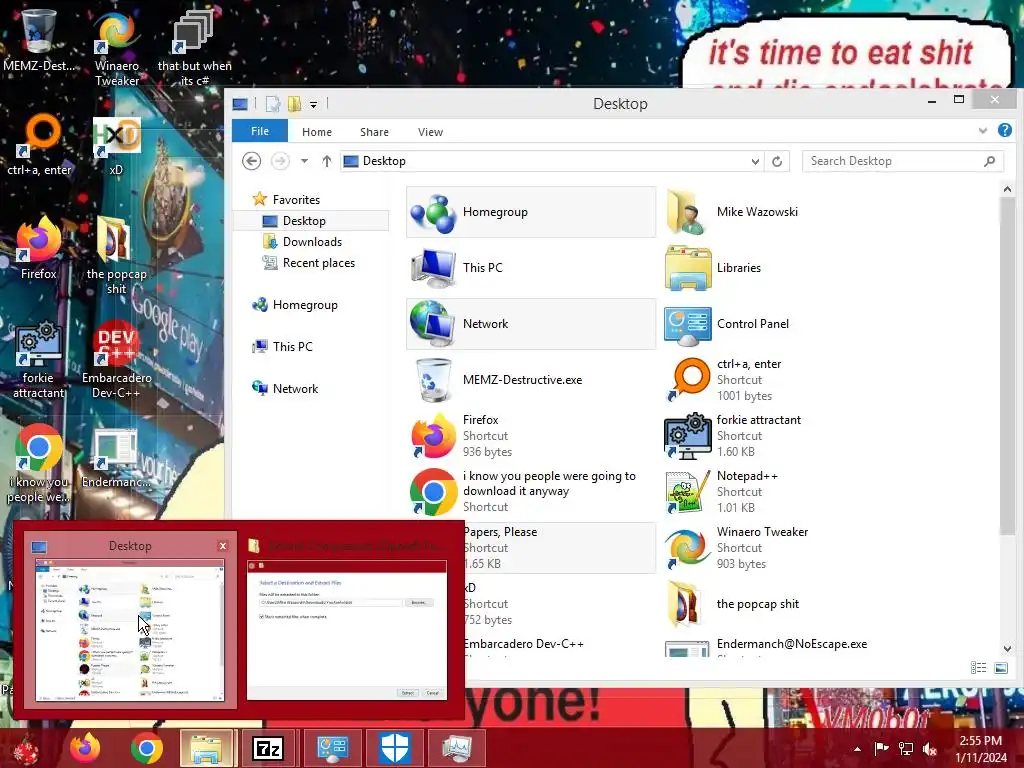Select Control Panel in the file list

784,324
